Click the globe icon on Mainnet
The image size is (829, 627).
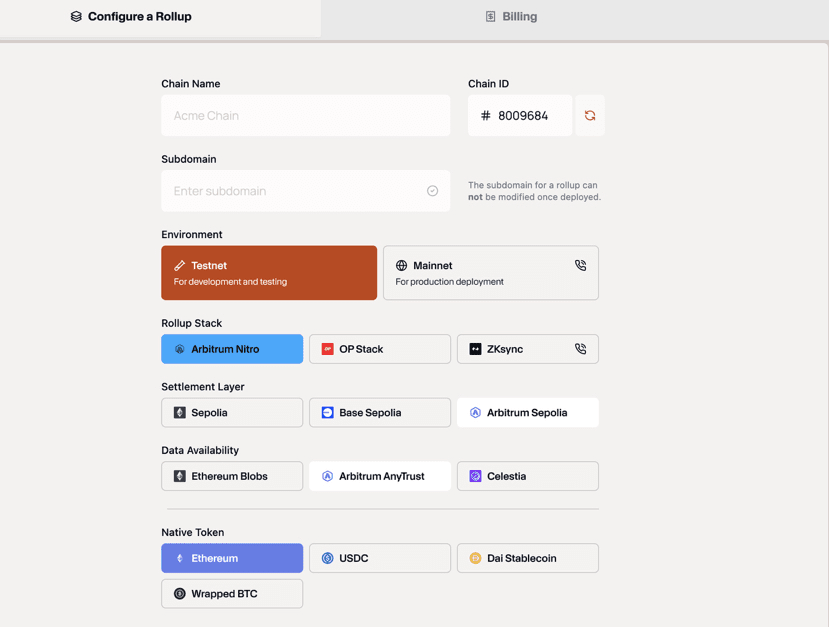(x=401, y=266)
